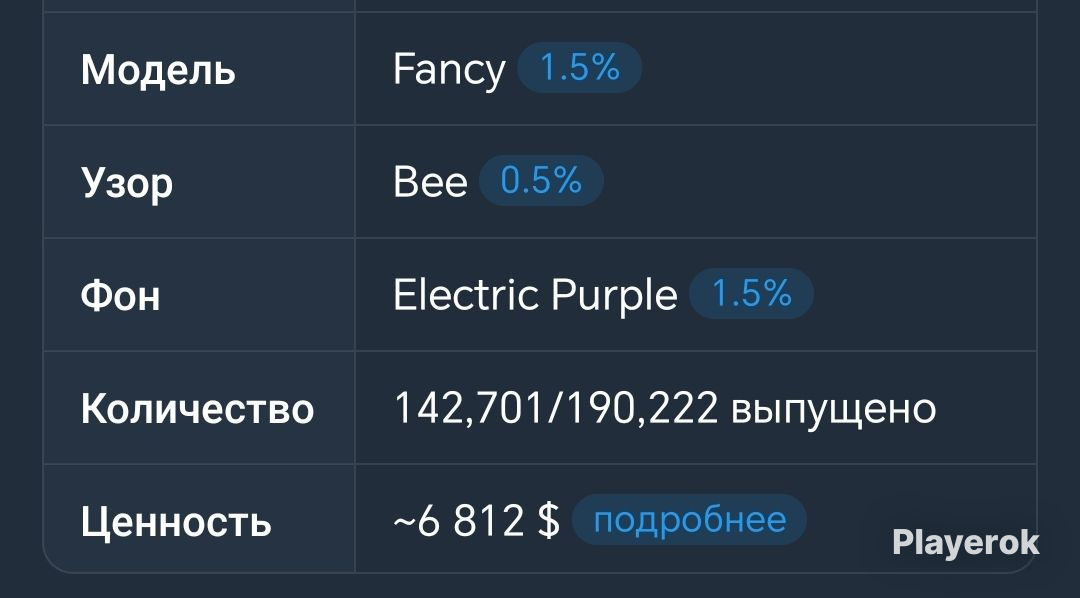Tap the 1.5% badge next to Electric Purple

point(751,293)
